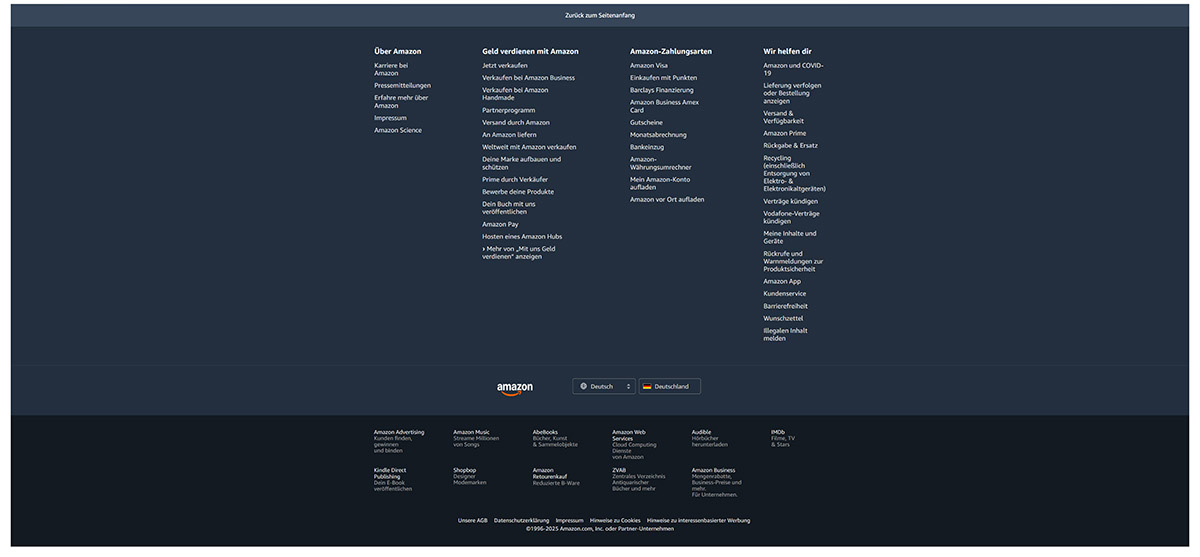Open Monatsabrechnung link
The image size is (1200, 557).
(x=658, y=134)
